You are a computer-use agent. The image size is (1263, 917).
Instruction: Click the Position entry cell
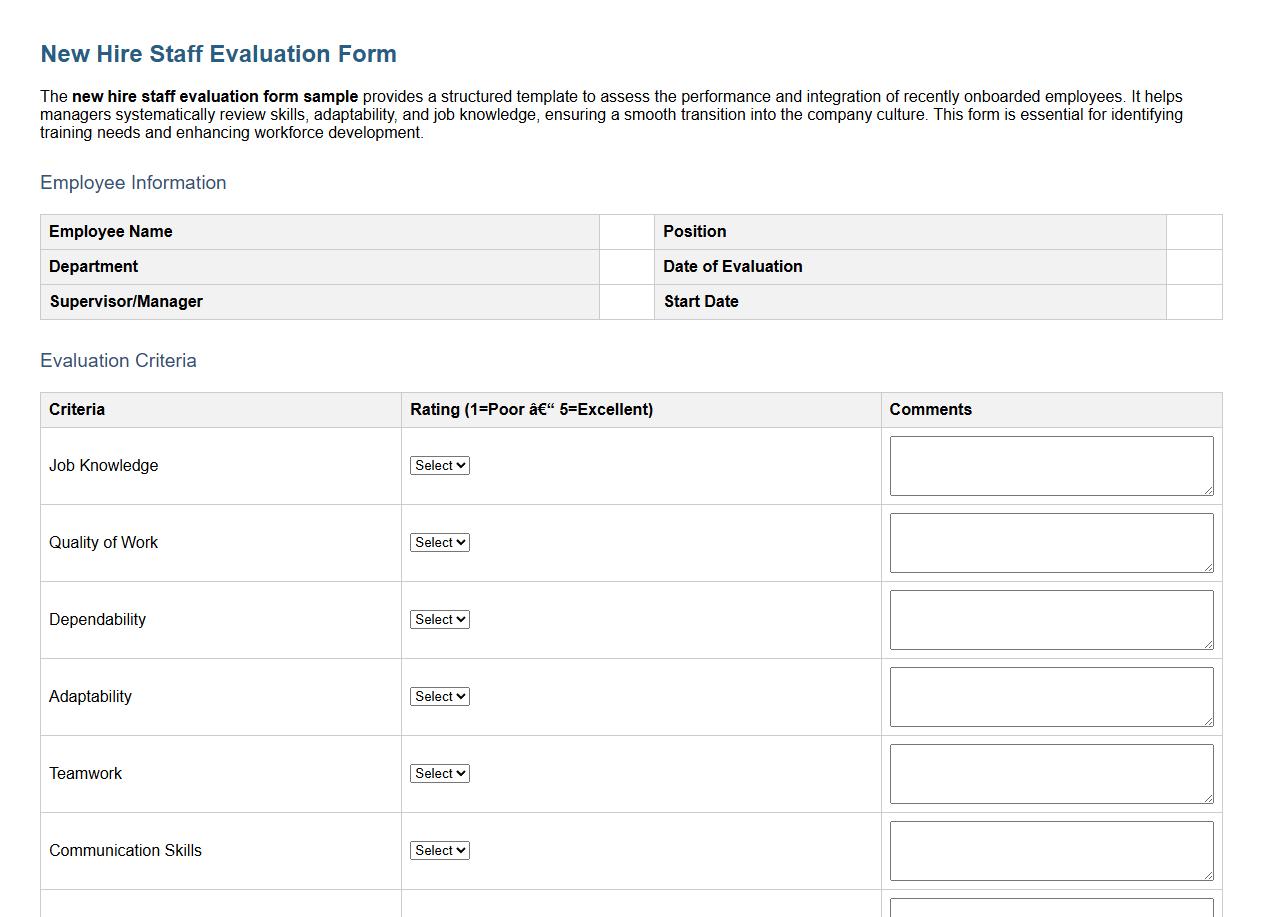coord(1193,231)
